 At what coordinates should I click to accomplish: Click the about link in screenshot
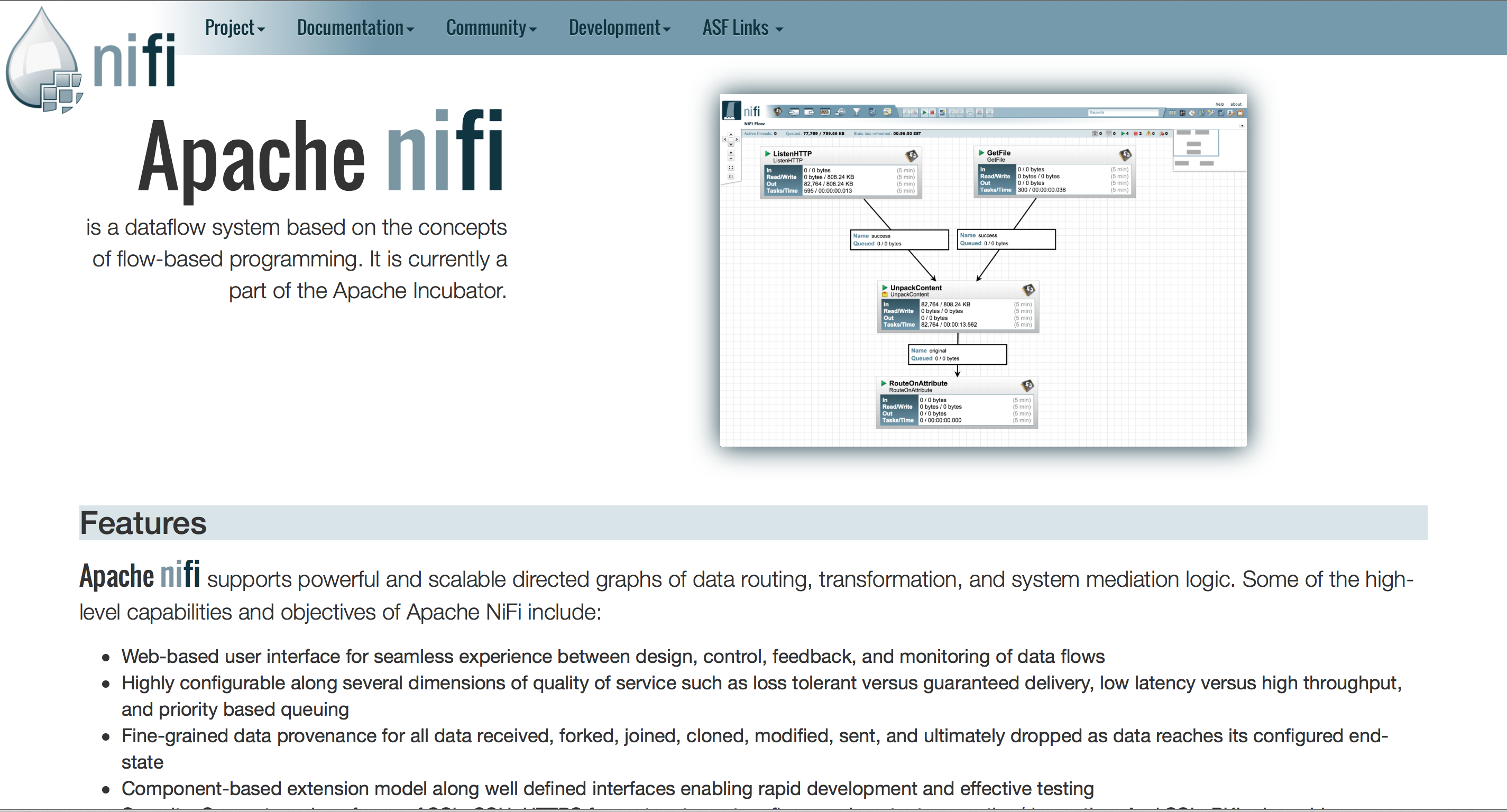[x=1236, y=104]
